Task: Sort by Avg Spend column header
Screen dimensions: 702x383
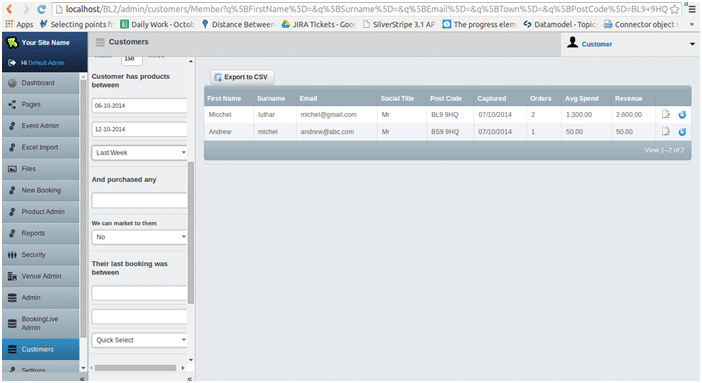Action: click(x=582, y=99)
